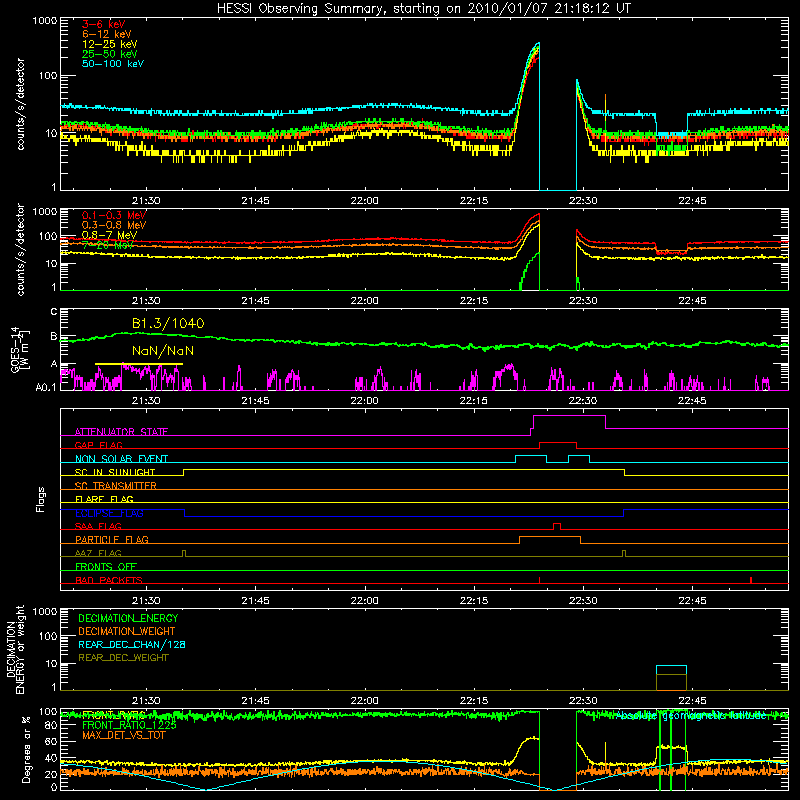Viewport: 800px width, 800px height.
Task: Click the 22:15 tick label under the decimation panel
Action: (473, 701)
